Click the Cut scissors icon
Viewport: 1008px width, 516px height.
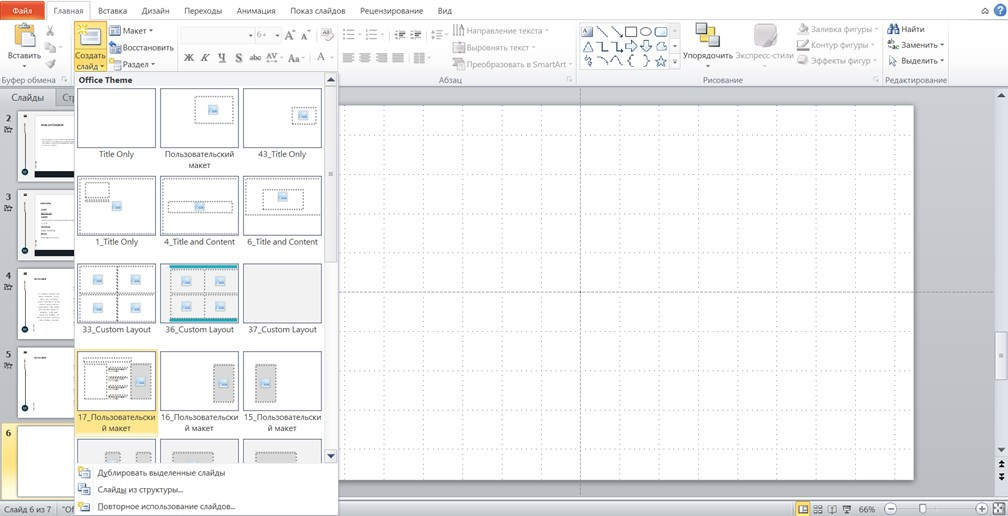coord(50,31)
